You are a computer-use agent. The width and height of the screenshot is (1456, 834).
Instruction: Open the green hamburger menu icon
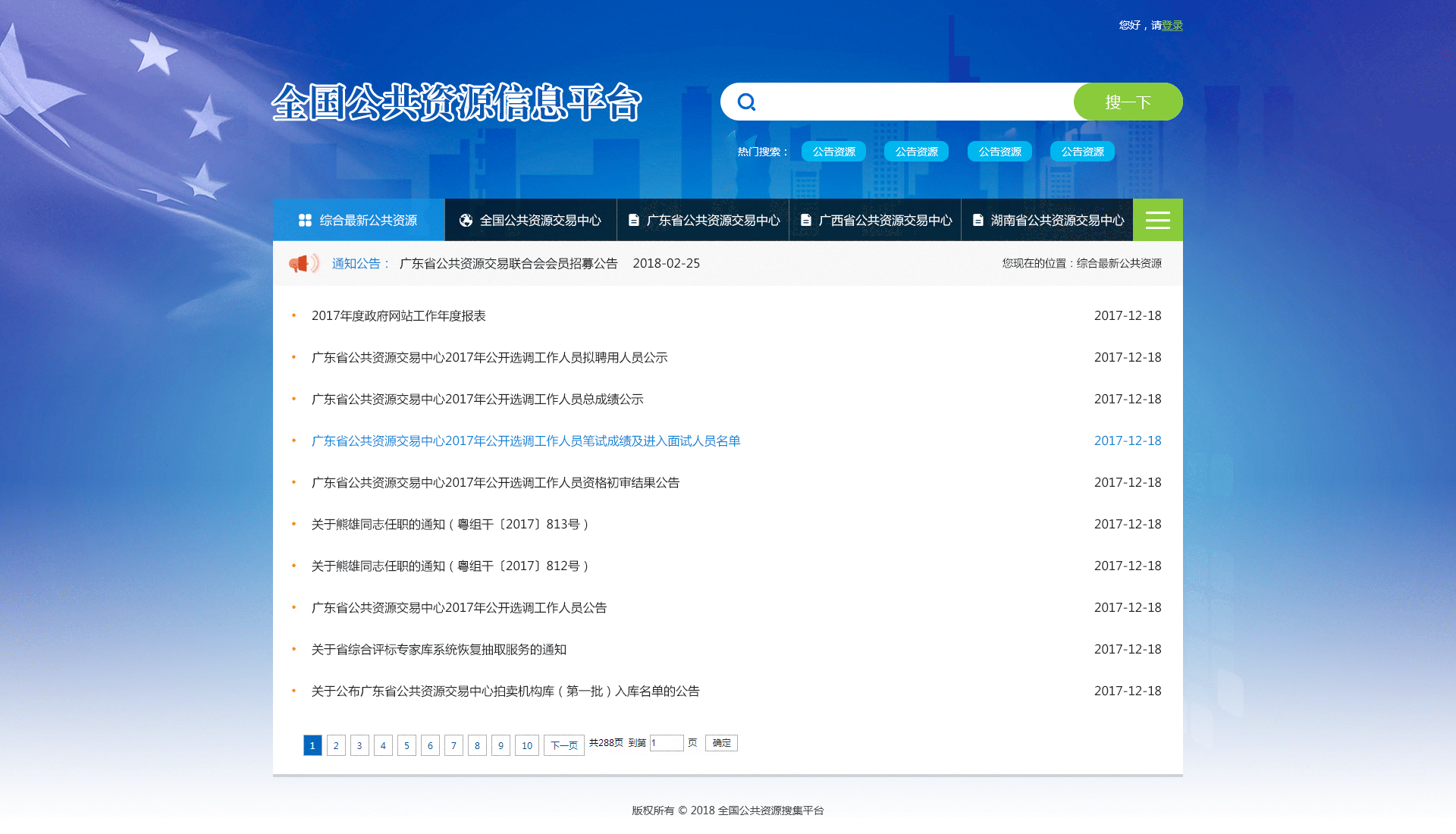[1157, 220]
